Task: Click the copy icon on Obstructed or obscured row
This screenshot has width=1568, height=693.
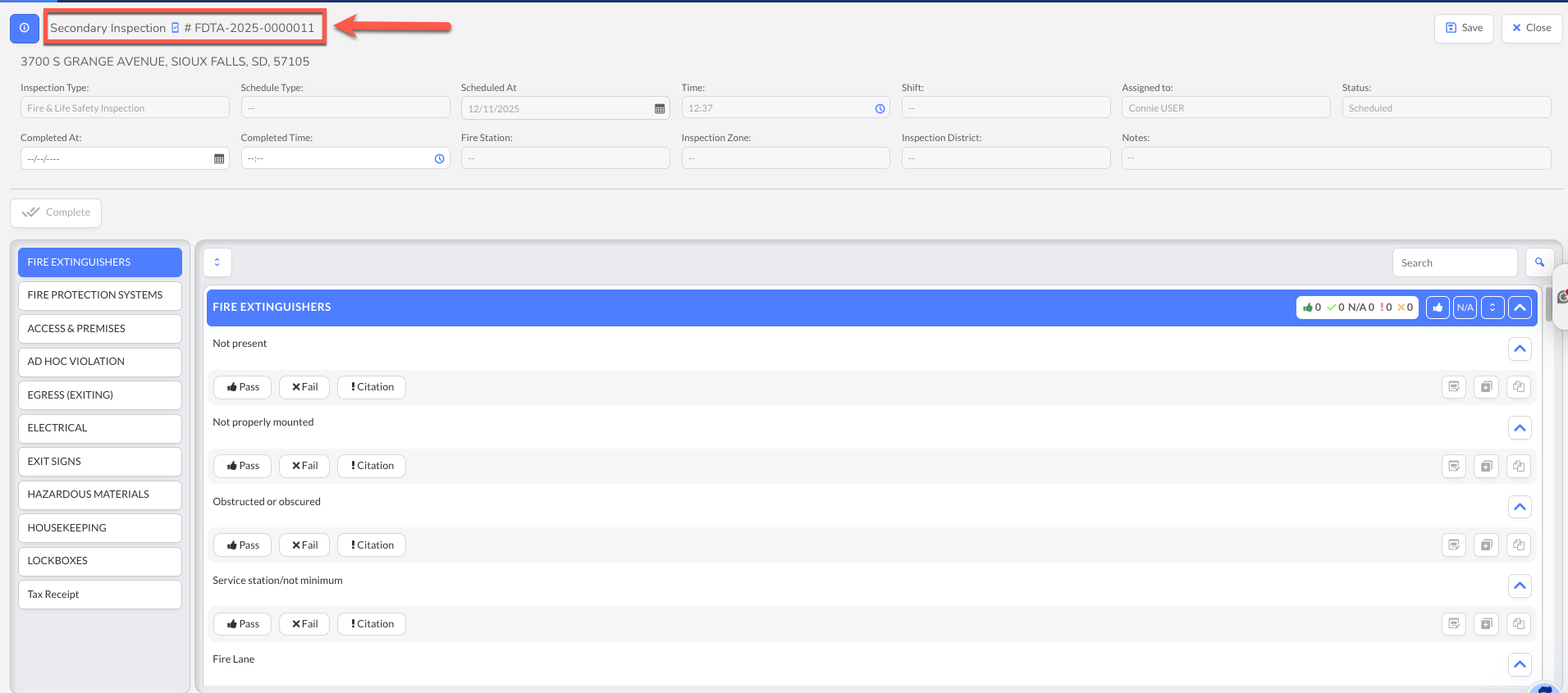Action: click(x=1519, y=545)
